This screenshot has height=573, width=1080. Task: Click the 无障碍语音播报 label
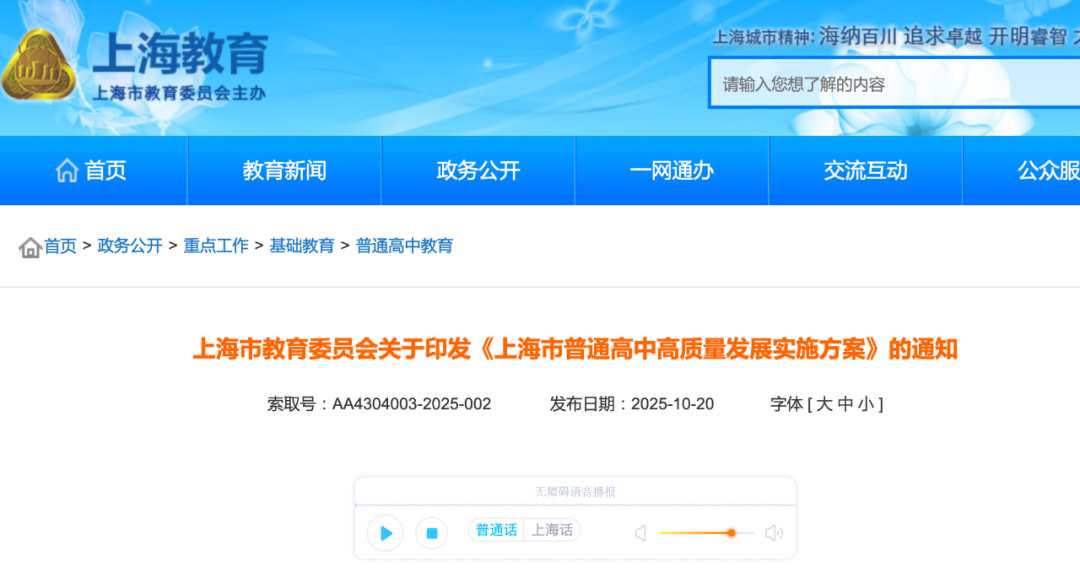click(x=575, y=492)
